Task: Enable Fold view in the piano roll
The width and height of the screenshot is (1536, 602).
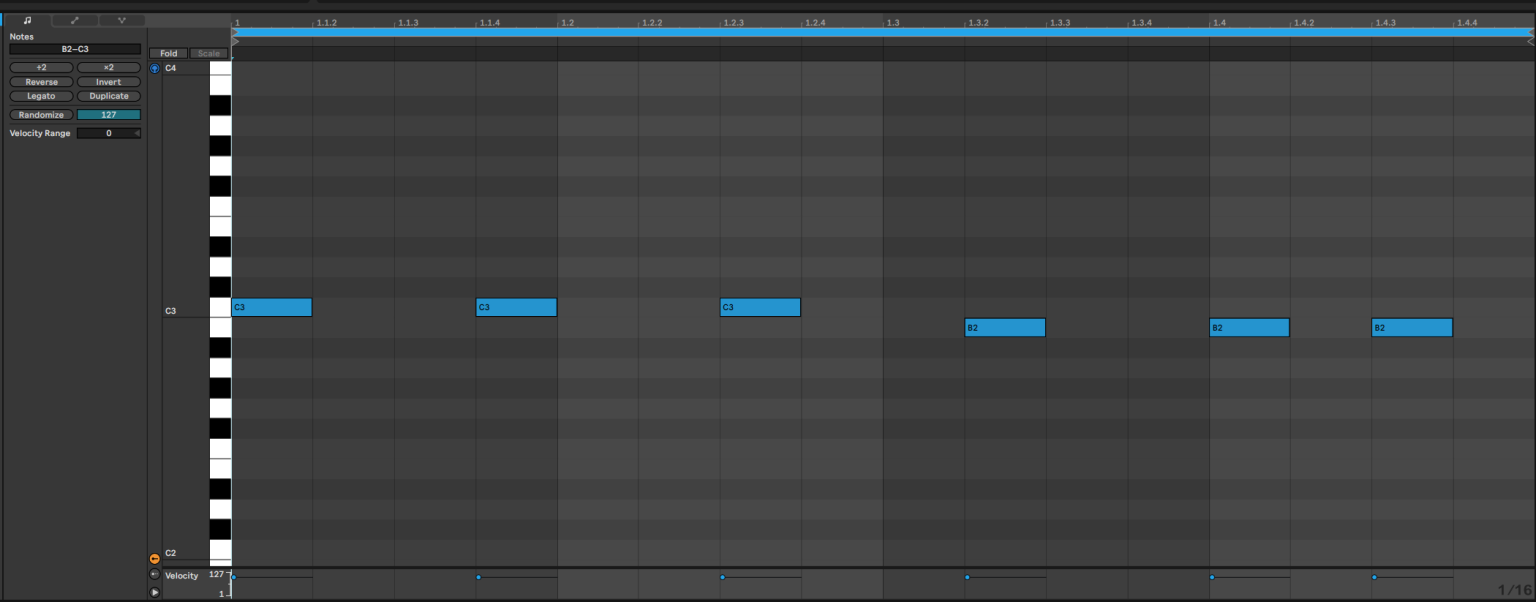Action: click(x=168, y=53)
